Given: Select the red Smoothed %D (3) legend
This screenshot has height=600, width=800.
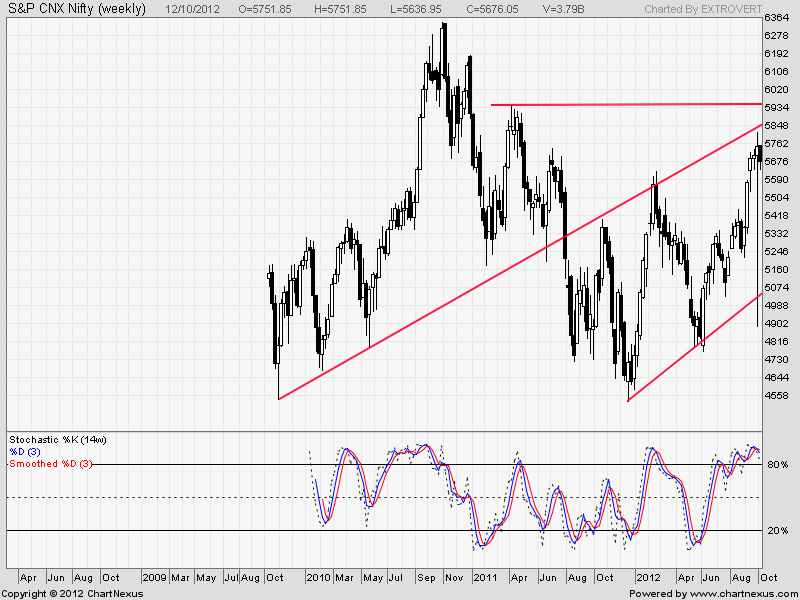Looking at the screenshot, I should coord(49,464).
